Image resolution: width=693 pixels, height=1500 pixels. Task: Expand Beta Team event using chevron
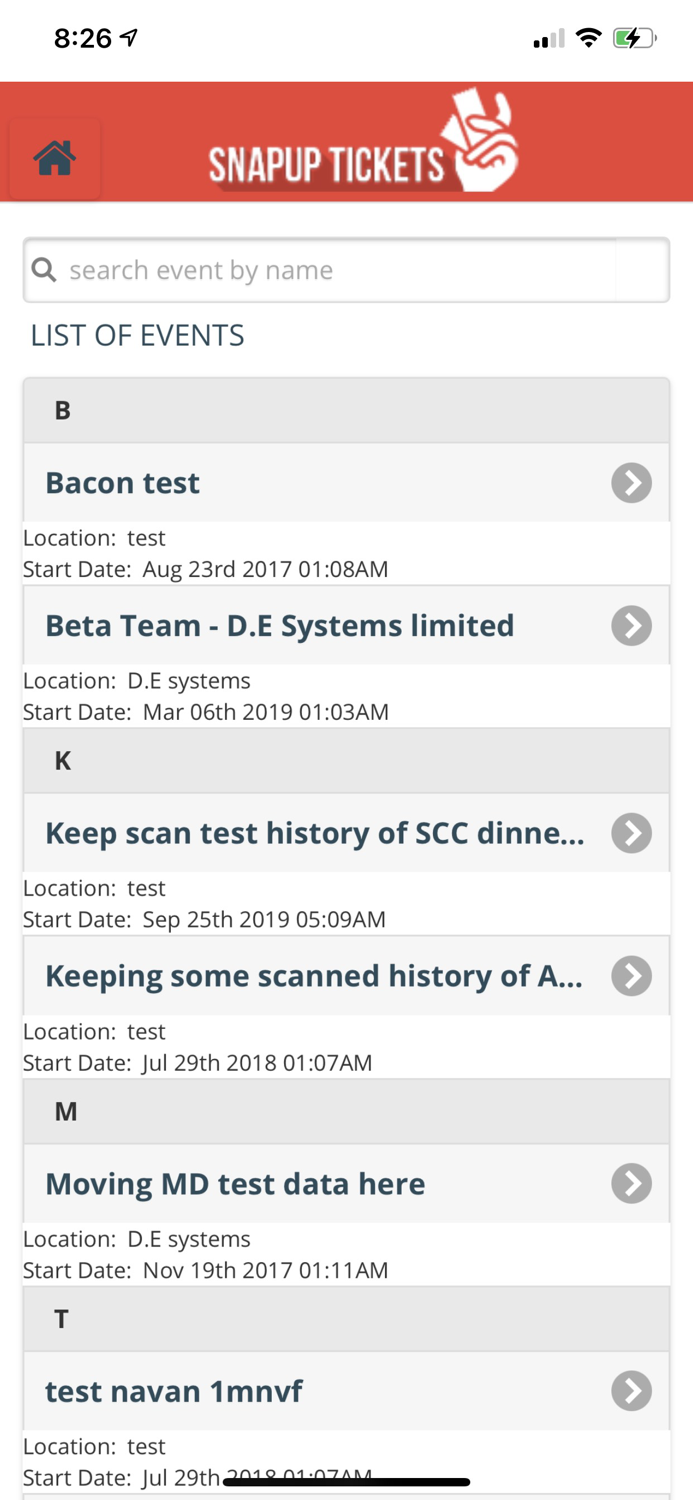(x=631, y=626)
